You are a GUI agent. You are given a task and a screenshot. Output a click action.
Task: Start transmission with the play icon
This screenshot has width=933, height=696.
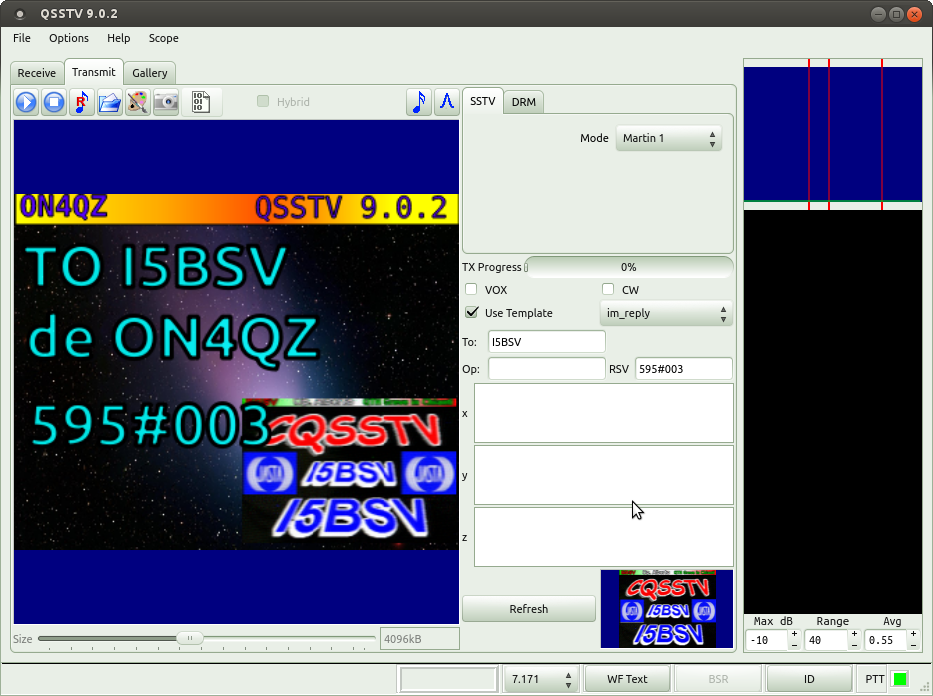[26, 102]
